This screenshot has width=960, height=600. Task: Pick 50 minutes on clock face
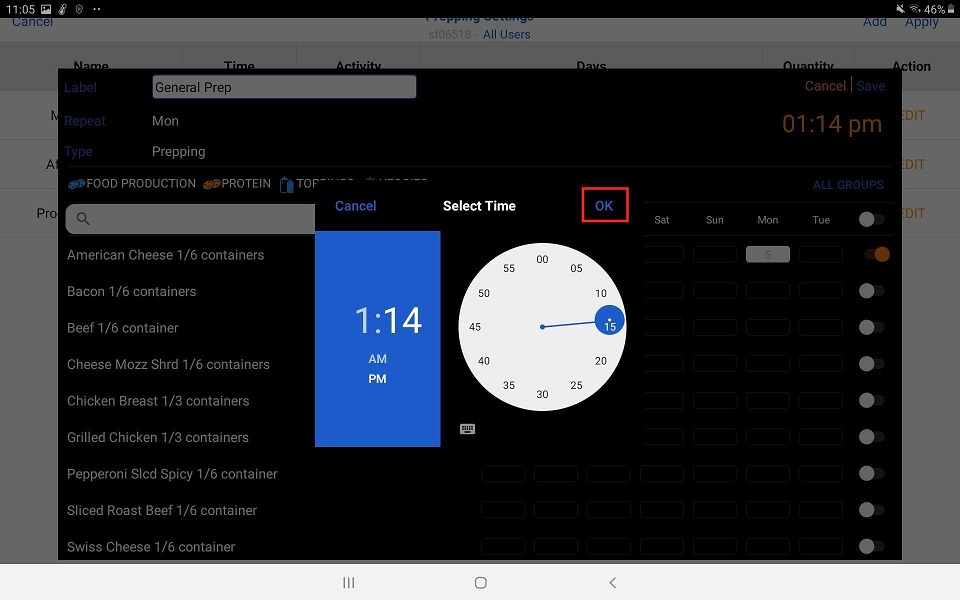tap(484, 293)
